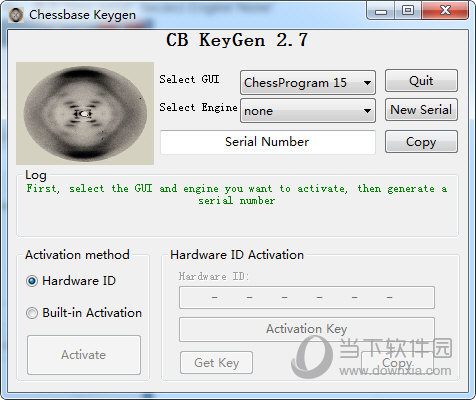This screenshot has height=400, width=476.
Task: Maximize the Chessbase Keygen window
Action: click(408, 11)
